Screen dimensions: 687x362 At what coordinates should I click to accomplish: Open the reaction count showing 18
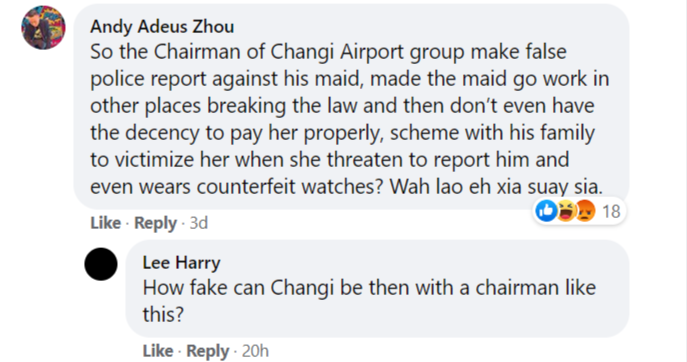coord(611,212)
